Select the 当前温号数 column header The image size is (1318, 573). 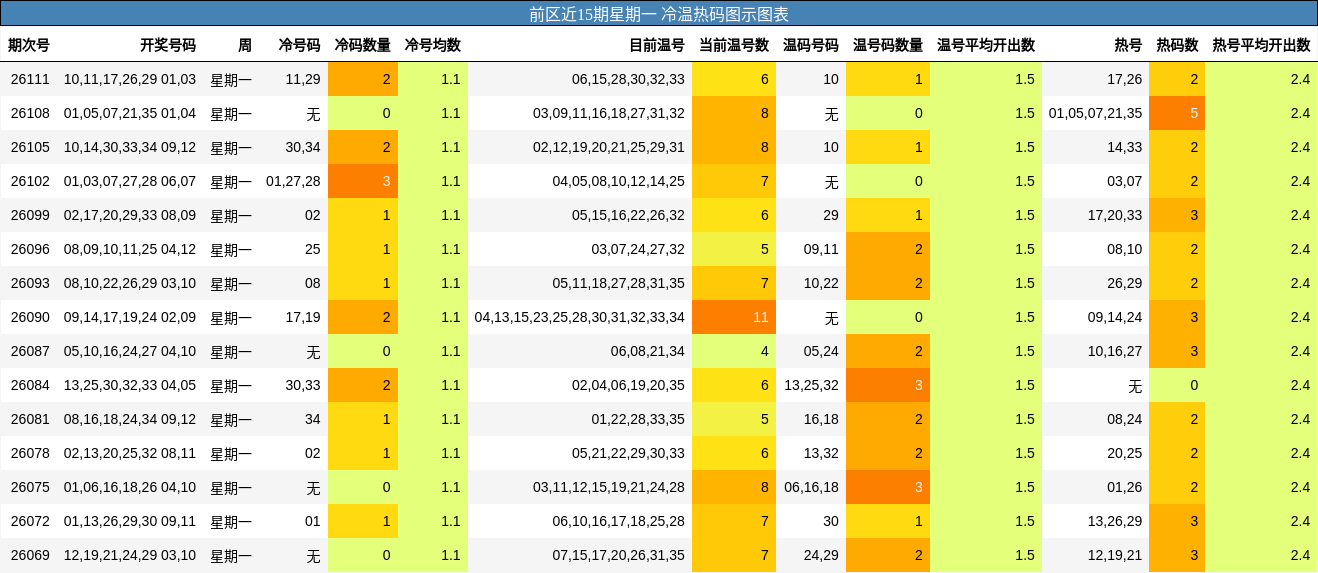tap(734, 45)
